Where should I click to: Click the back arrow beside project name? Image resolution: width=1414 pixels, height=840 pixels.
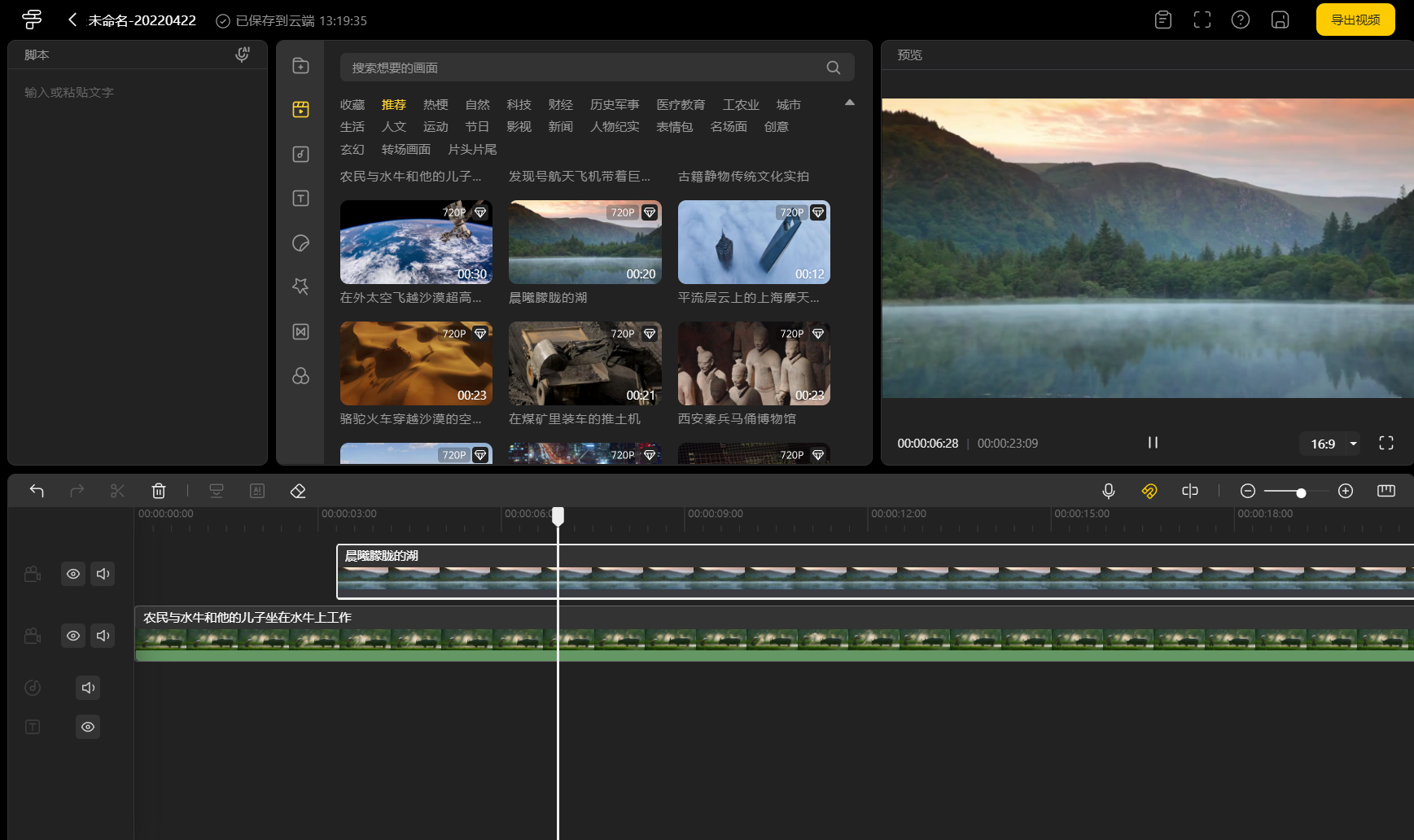click(x=72, y=20)
